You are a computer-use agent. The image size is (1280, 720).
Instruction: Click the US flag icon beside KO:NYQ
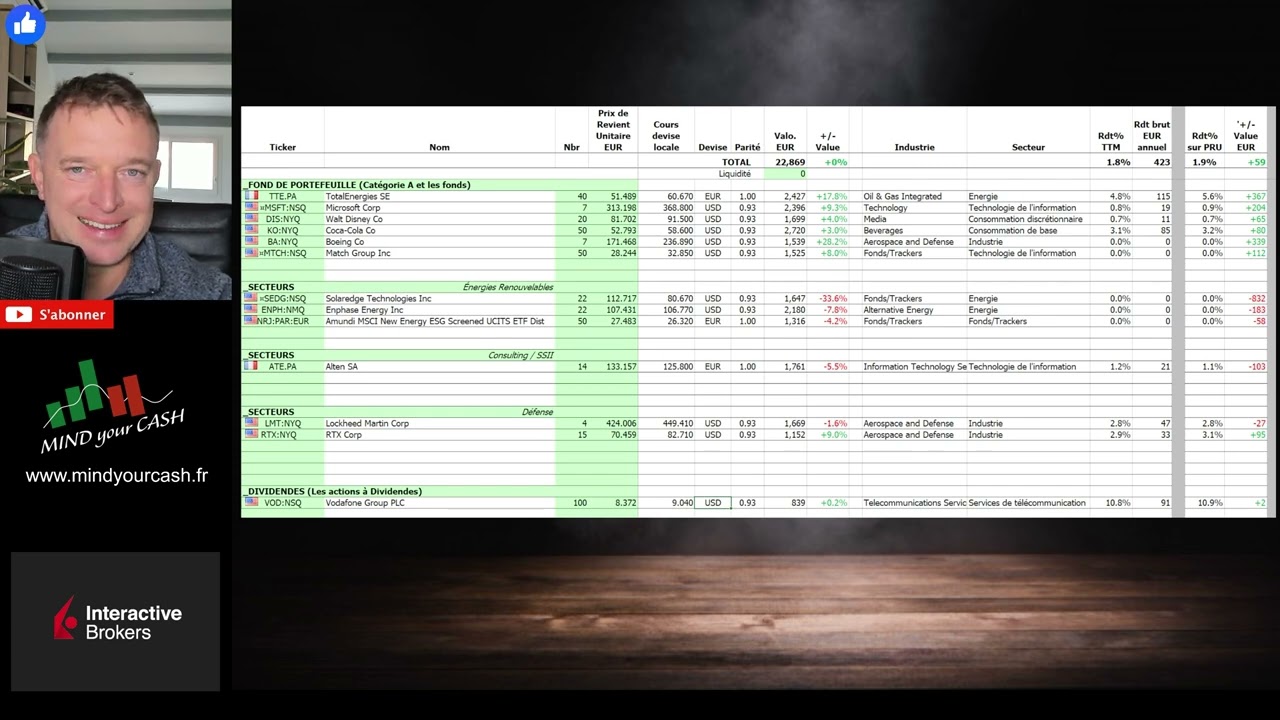click(251, 230)
